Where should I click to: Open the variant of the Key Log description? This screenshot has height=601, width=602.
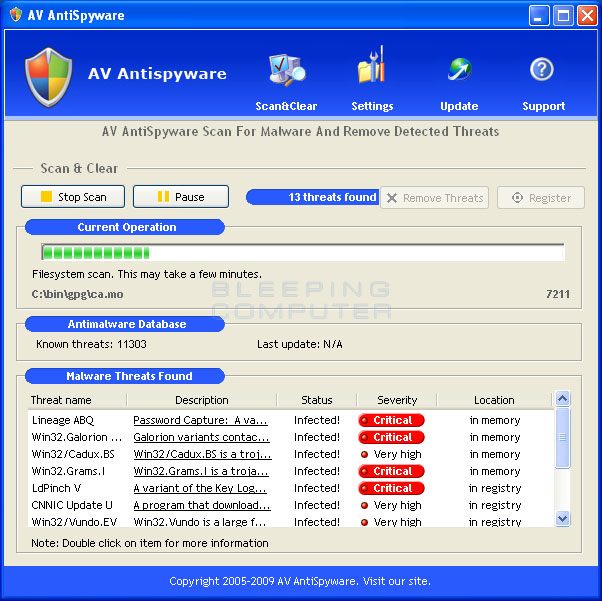click(200, 488)
